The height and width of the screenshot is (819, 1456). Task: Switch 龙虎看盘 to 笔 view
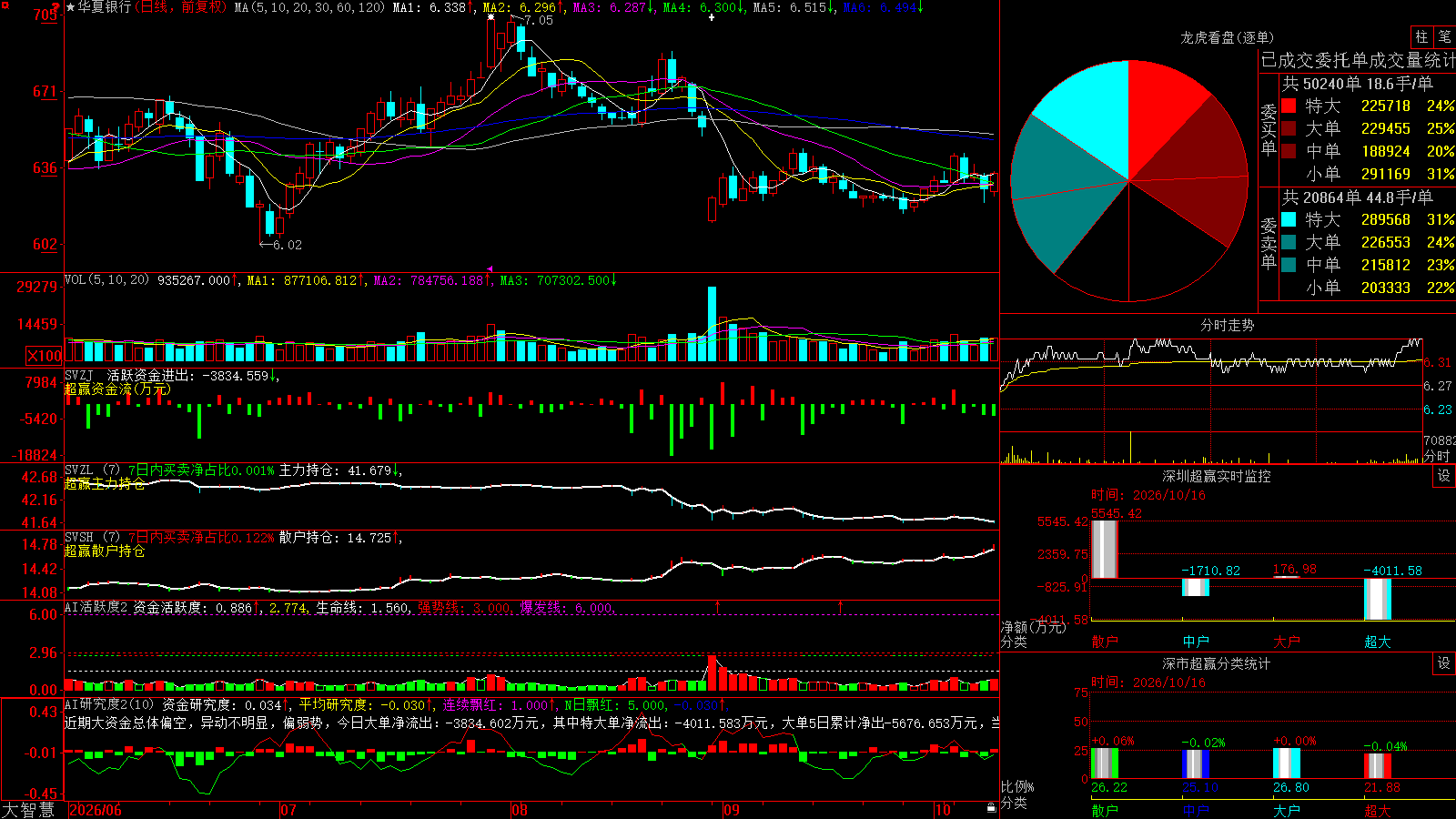[1444, 36]
